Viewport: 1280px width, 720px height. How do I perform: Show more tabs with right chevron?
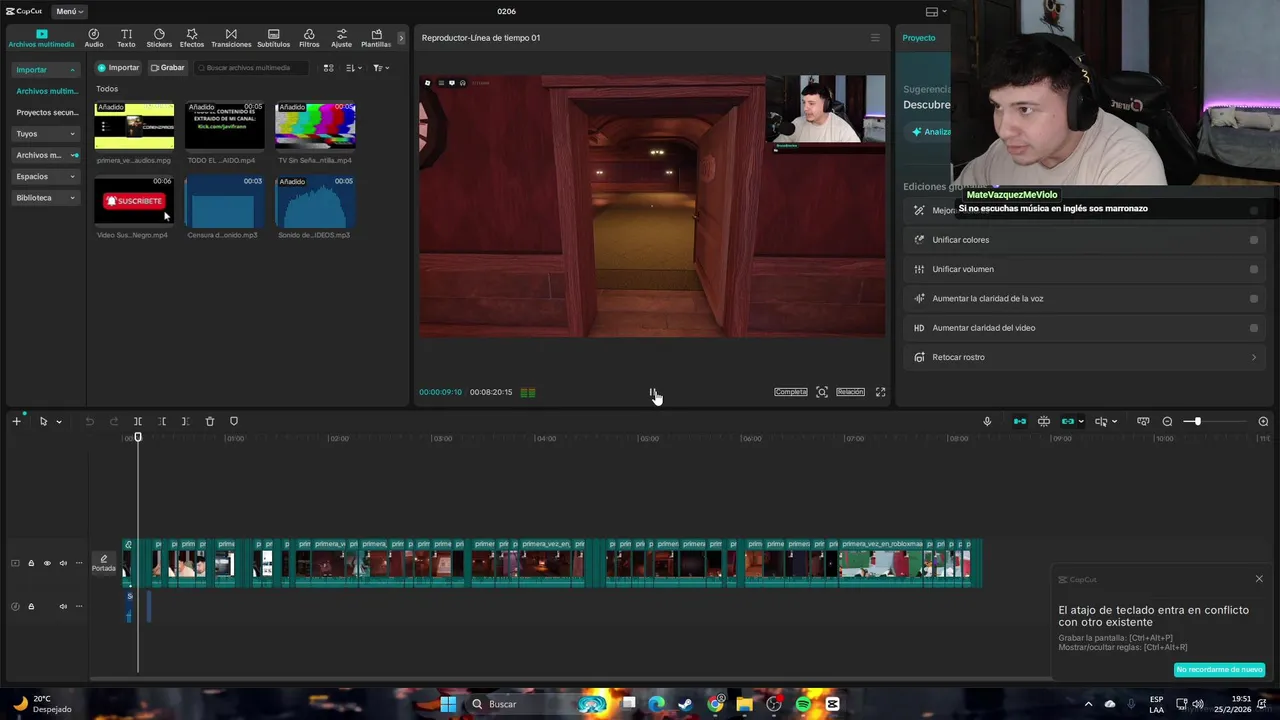401,38
